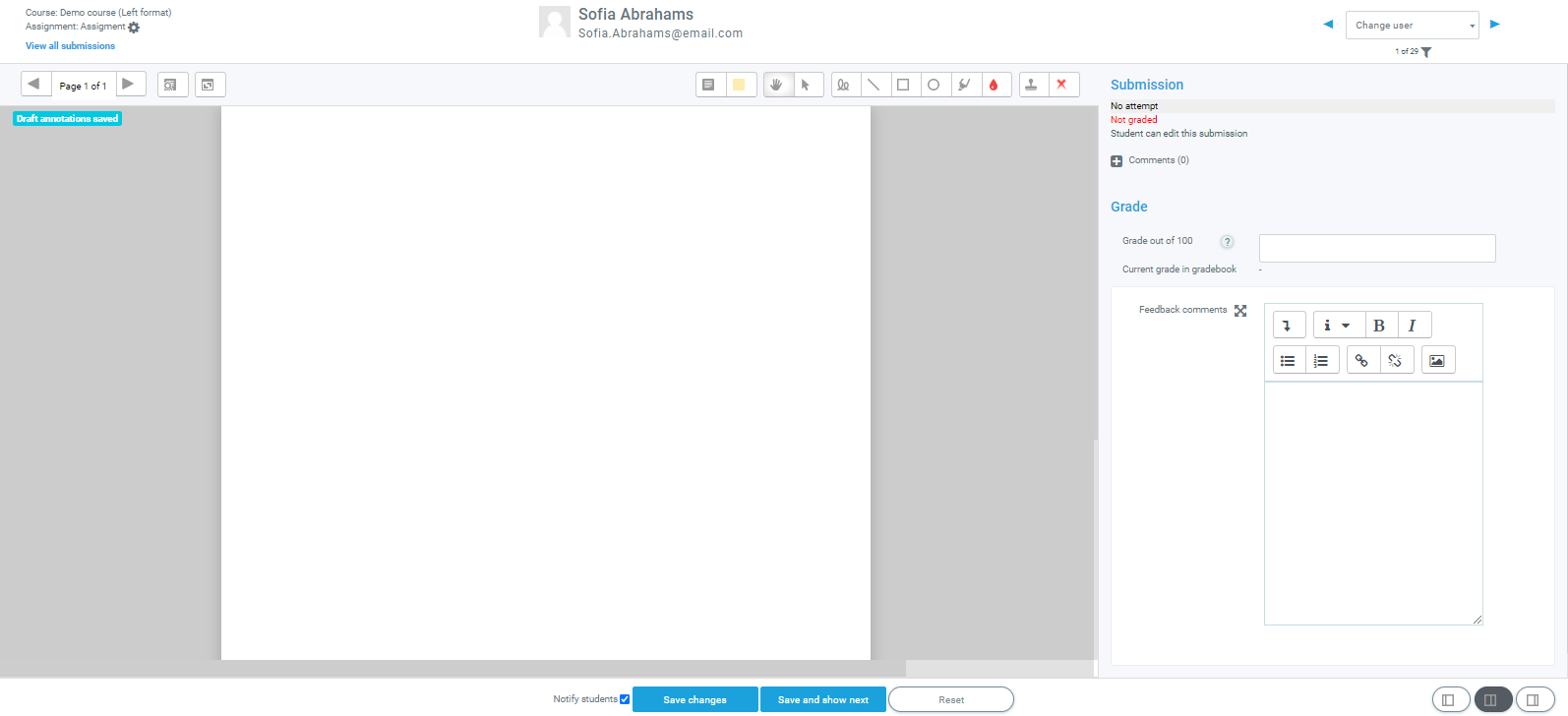
Task: Click the Save and show next button
Action: [822, 700]
